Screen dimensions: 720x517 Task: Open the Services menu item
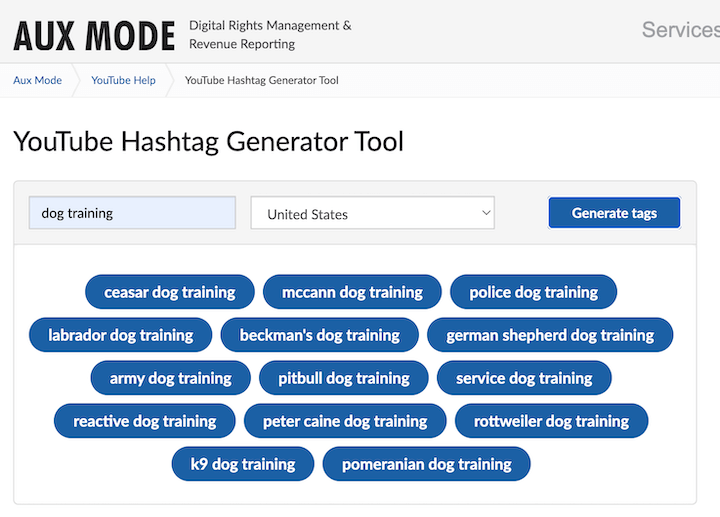[x=680, y=30]
